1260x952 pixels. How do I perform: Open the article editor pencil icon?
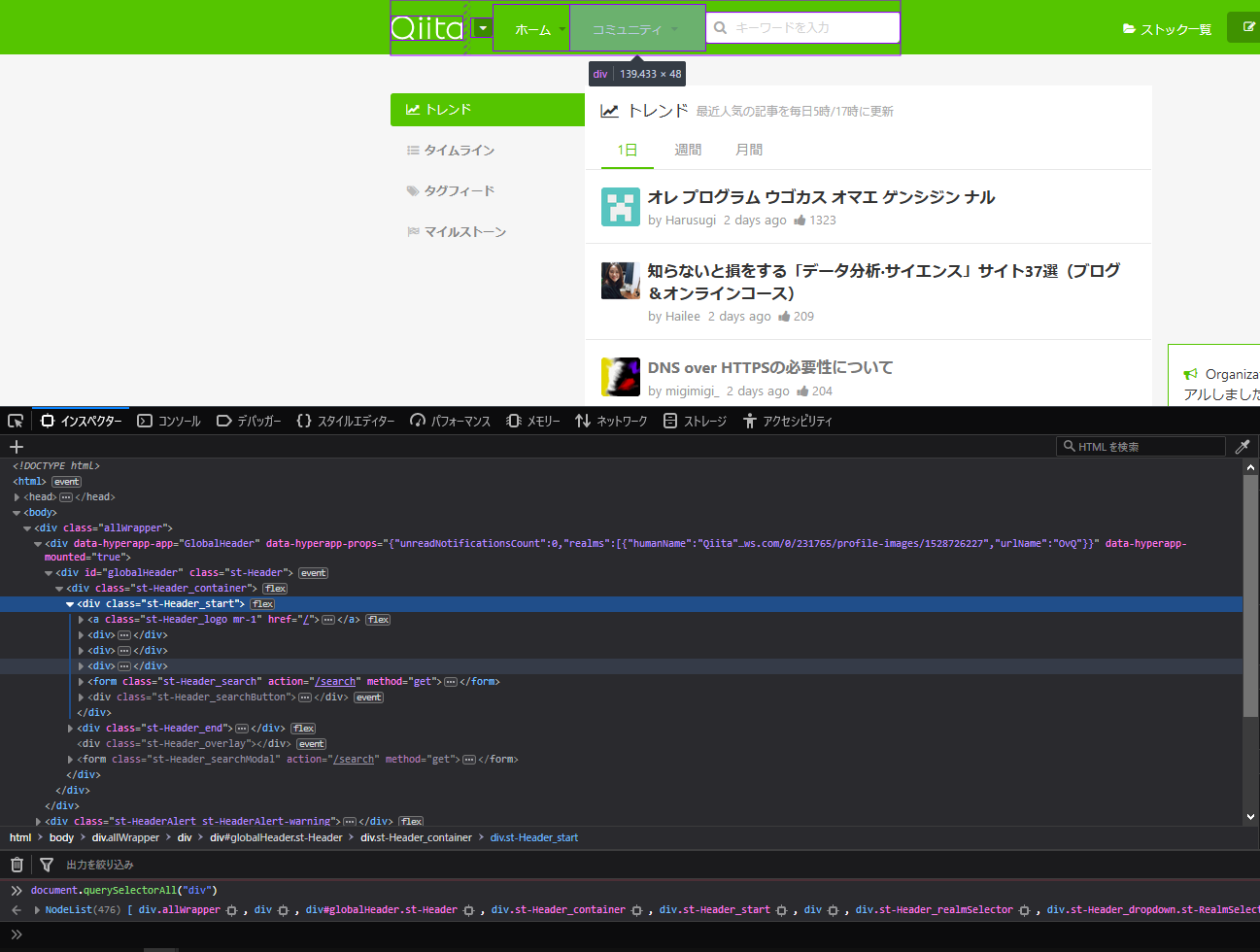click(1248, 27)
